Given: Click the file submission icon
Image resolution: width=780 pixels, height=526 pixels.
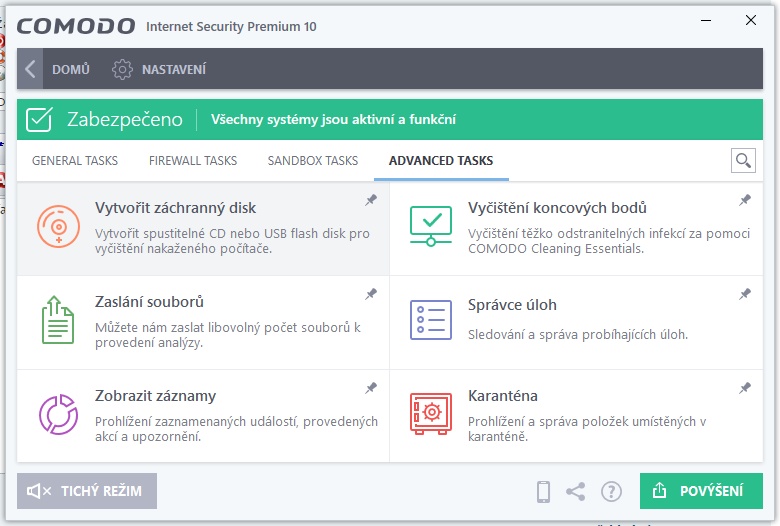Looking at the screenshot, I should (x=58, y=320).
